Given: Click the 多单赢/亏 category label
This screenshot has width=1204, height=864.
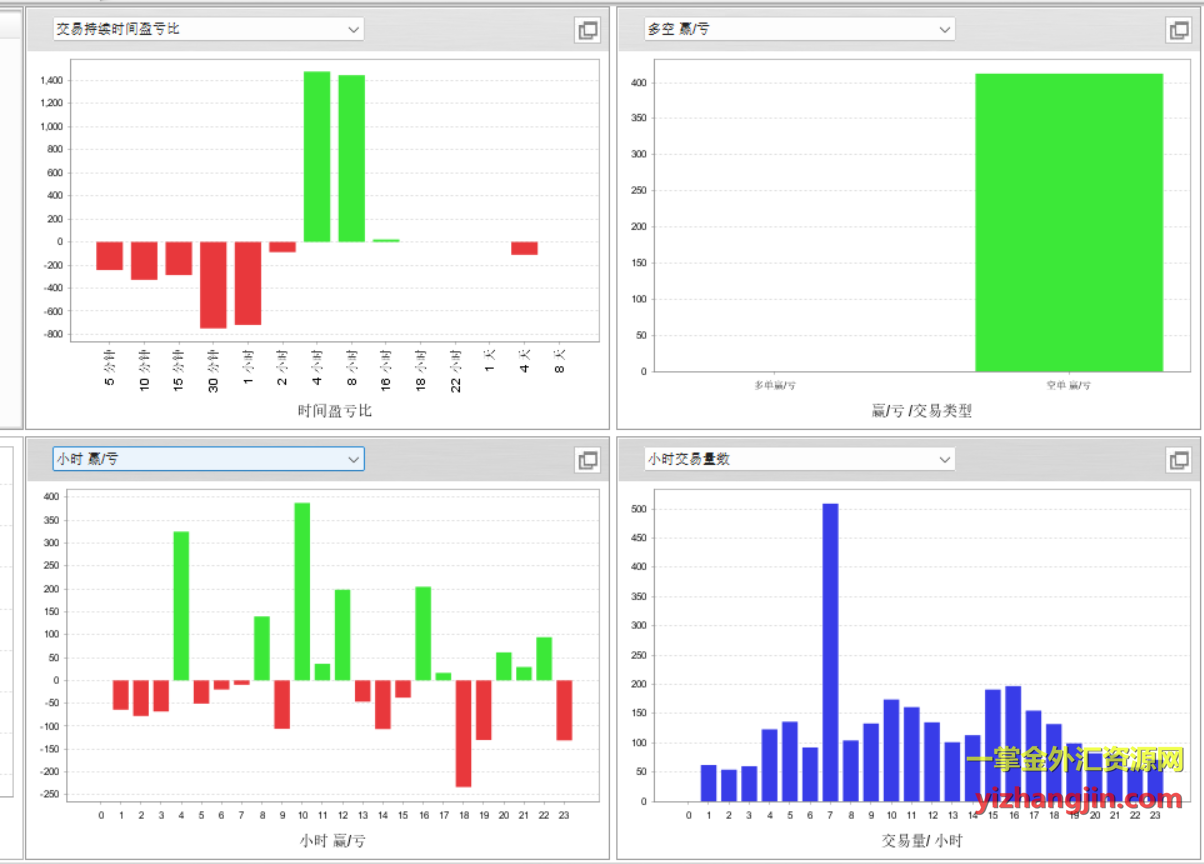Looking at the screenshot, I should click(x=775, y=385).
